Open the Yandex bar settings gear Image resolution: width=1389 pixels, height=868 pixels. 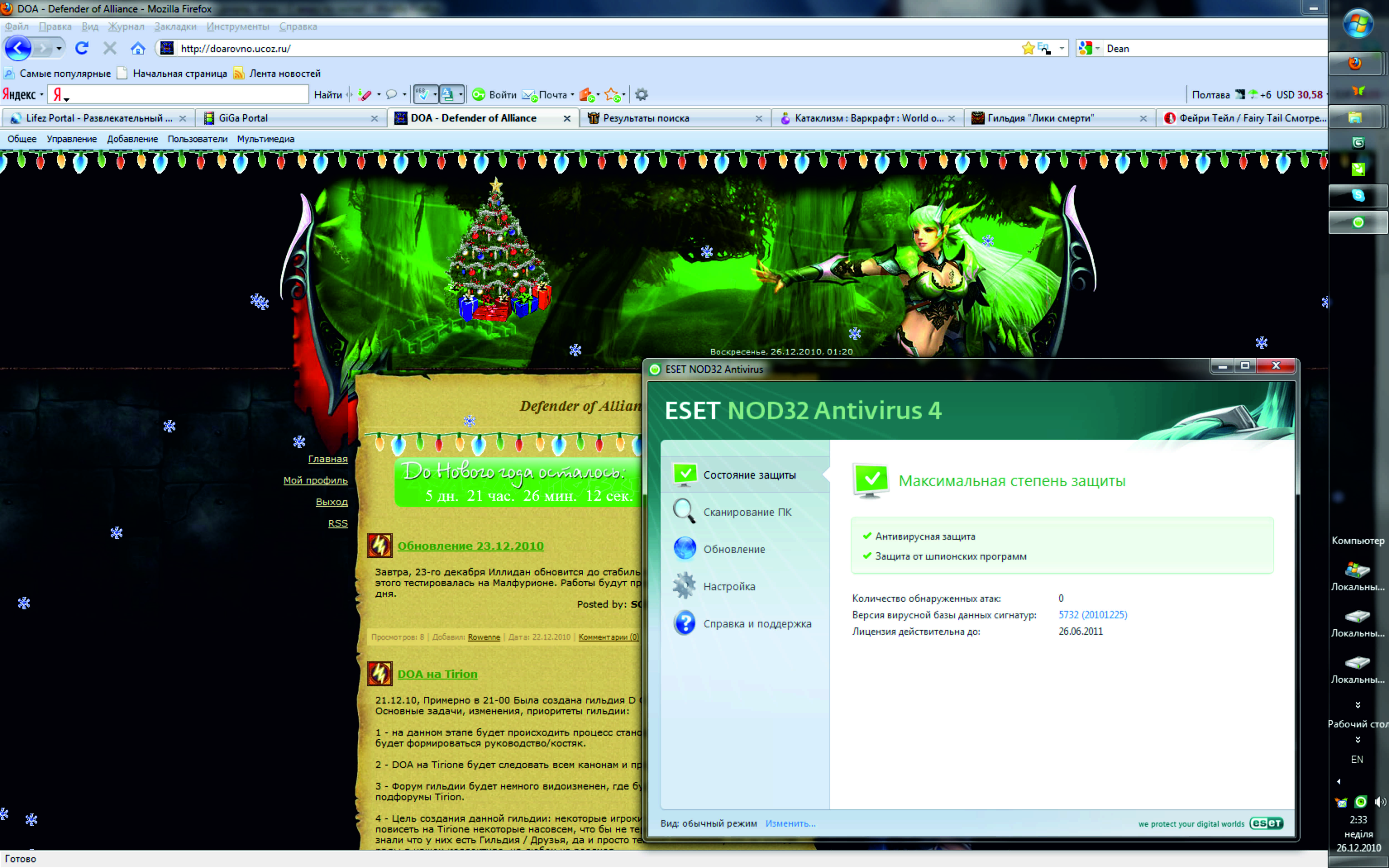click(642, 95)
